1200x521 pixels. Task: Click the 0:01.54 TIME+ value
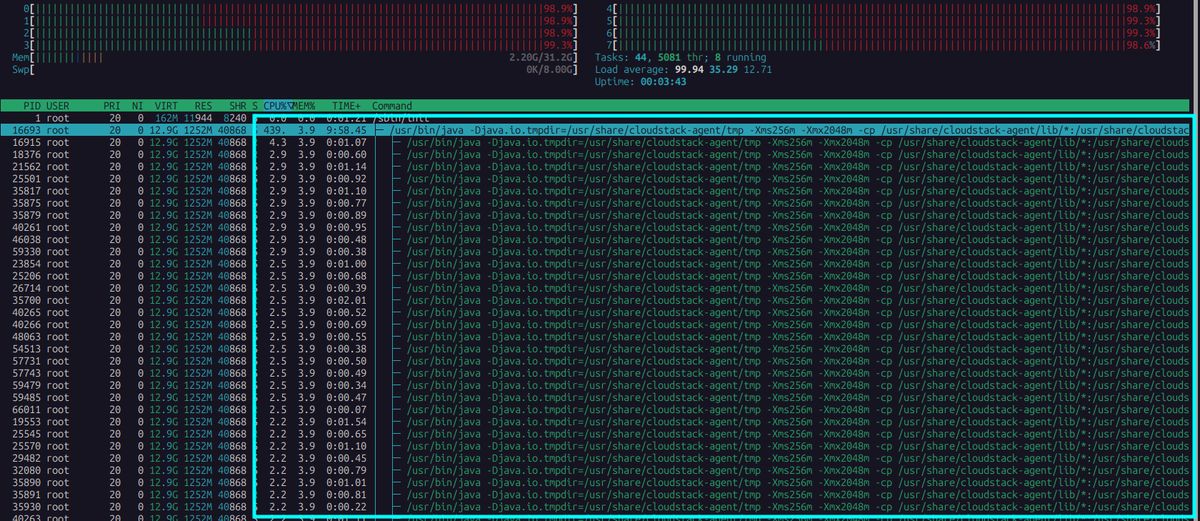pyautogui.click(x=344, y=421)
